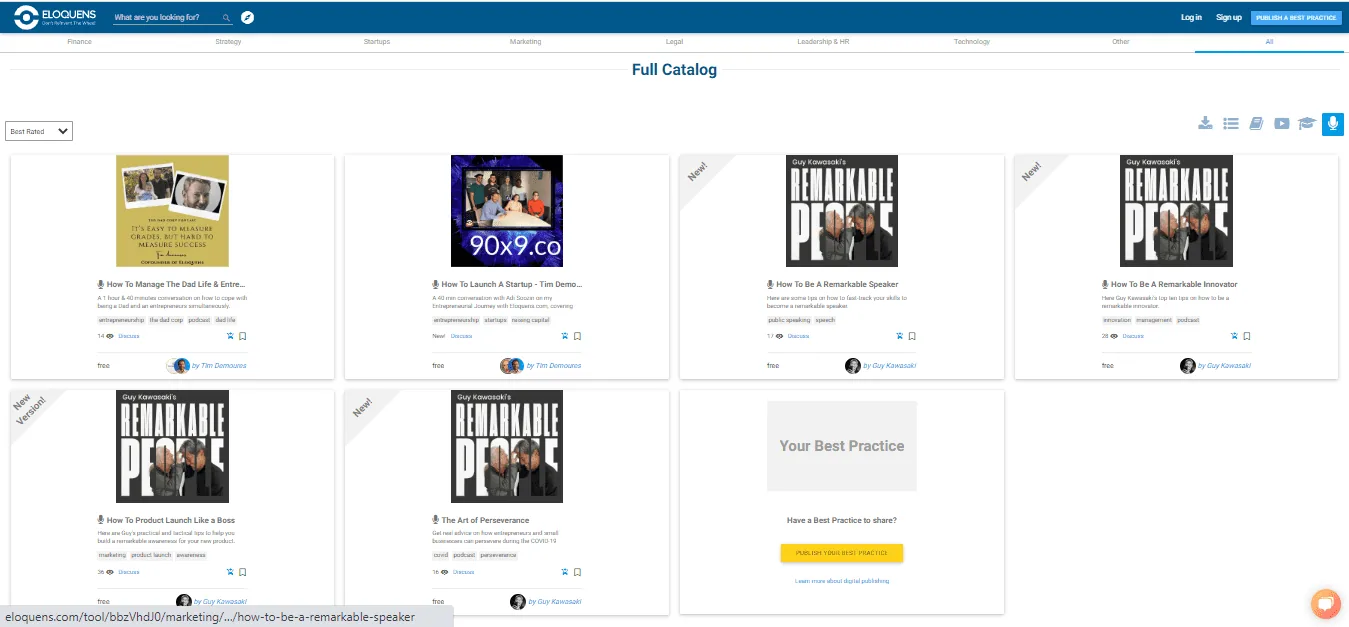
Task: Click the Legal category tab
Action: pos(675,42)
